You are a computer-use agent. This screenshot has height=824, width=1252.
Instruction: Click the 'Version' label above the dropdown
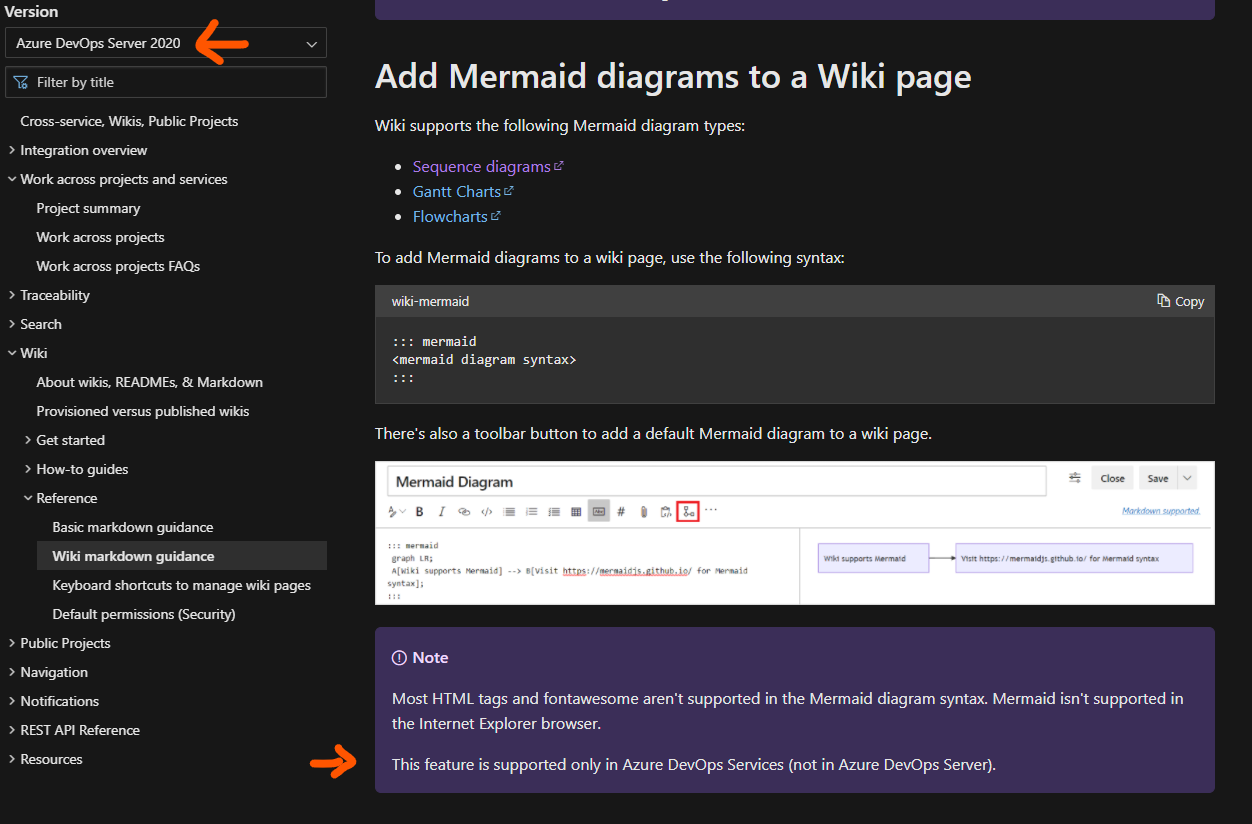[32, 12]
